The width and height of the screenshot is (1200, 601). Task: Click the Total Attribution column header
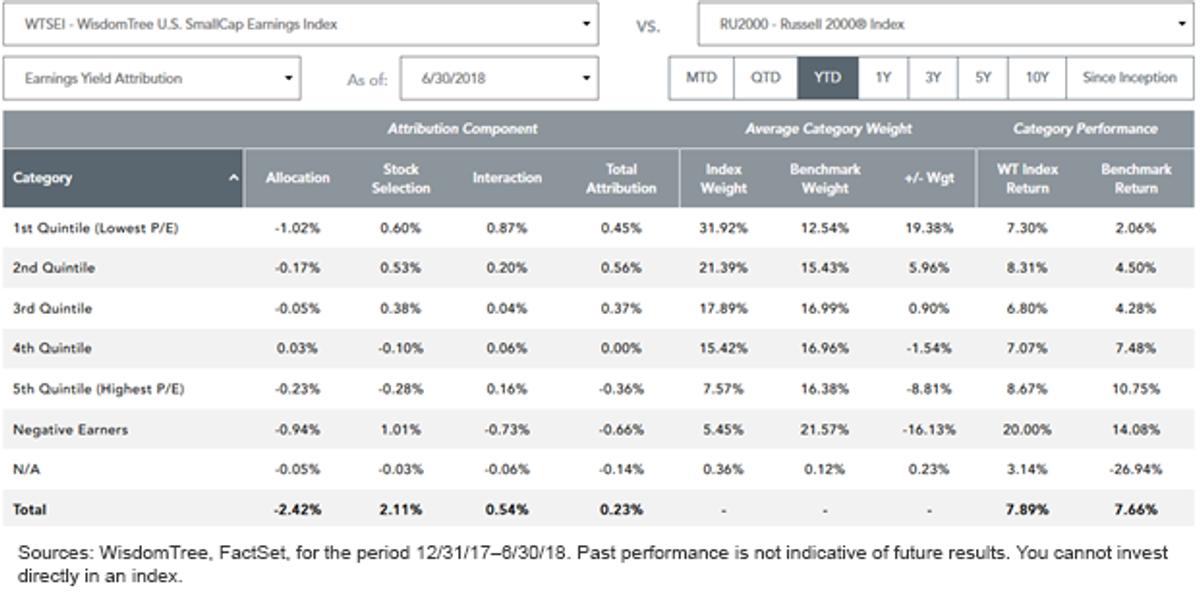point(621,178)
